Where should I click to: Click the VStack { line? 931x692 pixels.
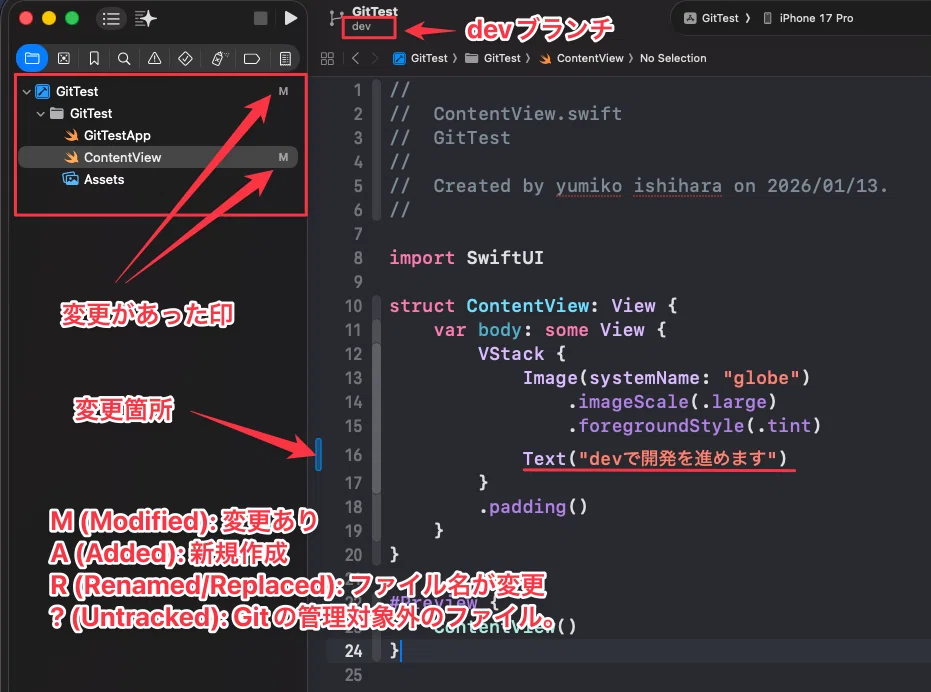(x=522, y=354)
